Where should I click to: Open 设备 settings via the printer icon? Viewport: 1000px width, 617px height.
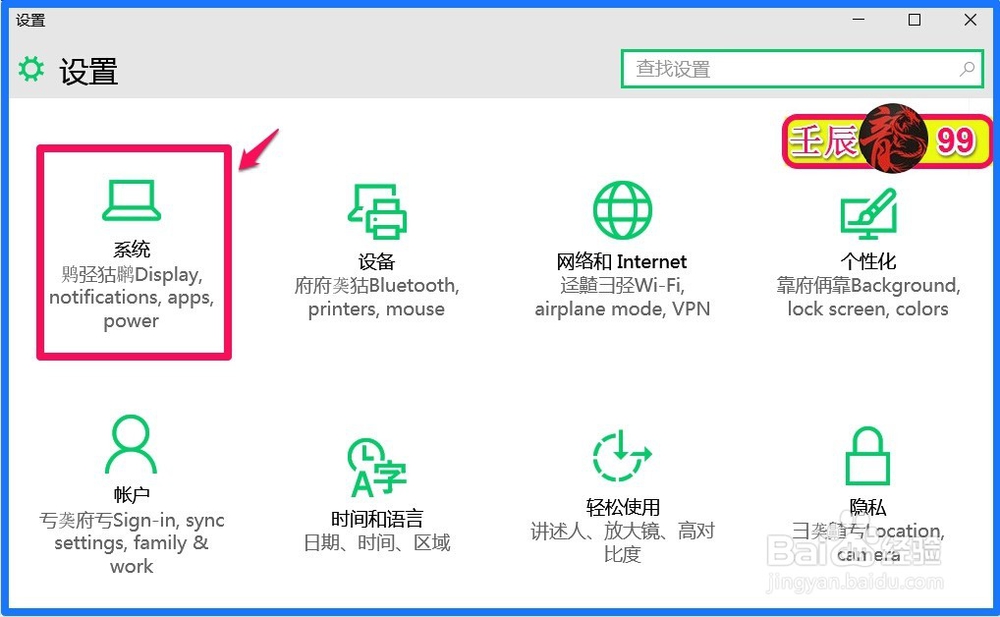pyautogui.click(x=377, y=210)
